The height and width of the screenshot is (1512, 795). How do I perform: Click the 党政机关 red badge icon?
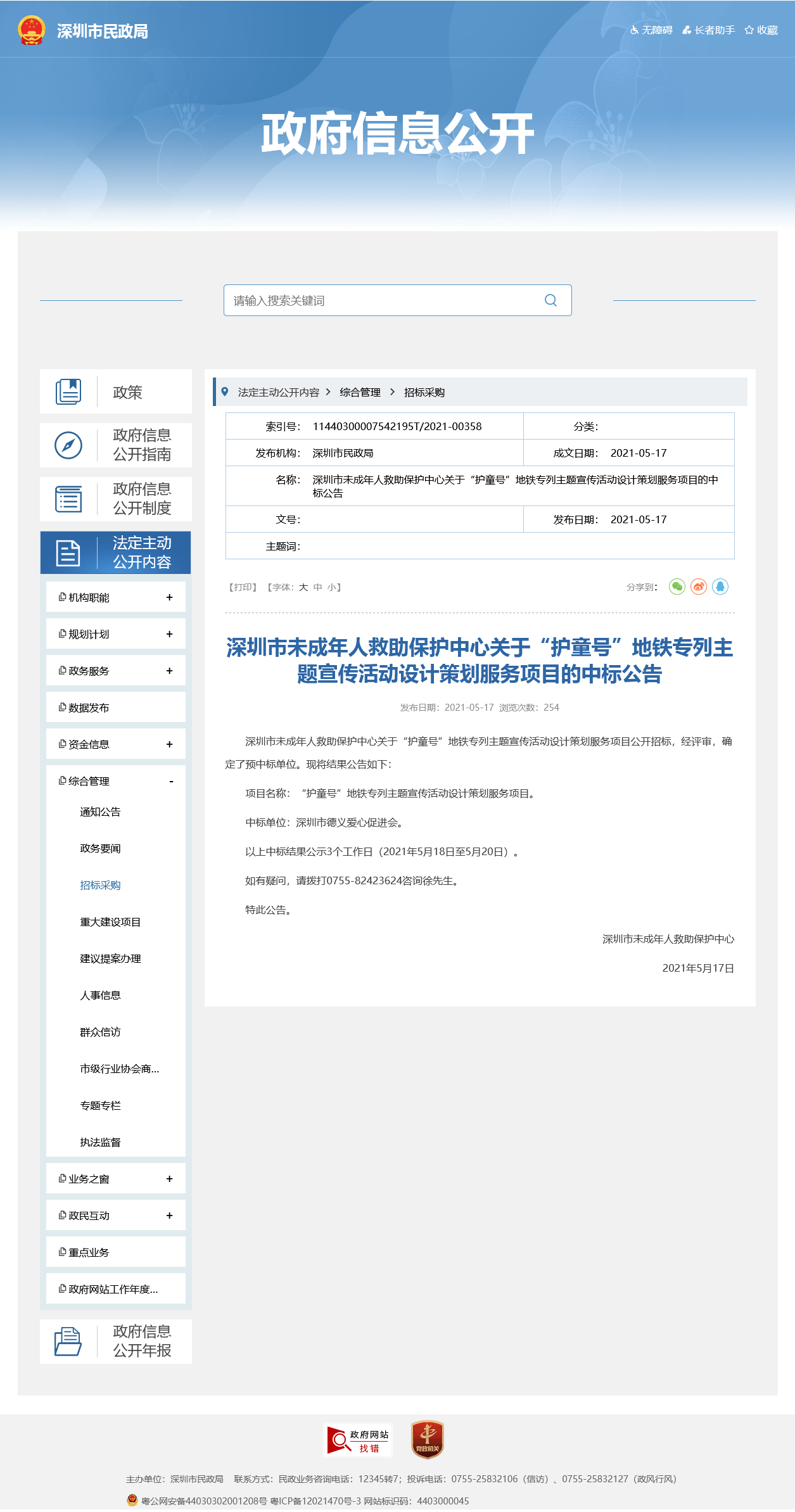coord(428,1440)
